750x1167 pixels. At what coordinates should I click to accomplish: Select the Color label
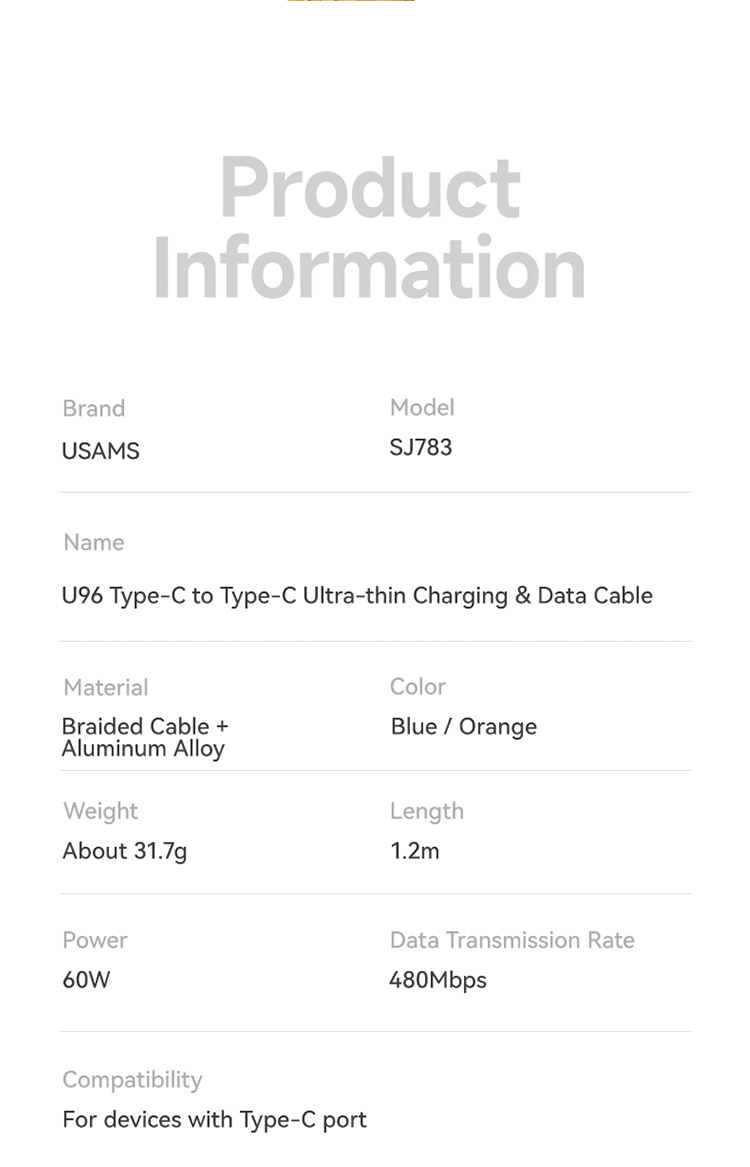[x=418, y=686]
